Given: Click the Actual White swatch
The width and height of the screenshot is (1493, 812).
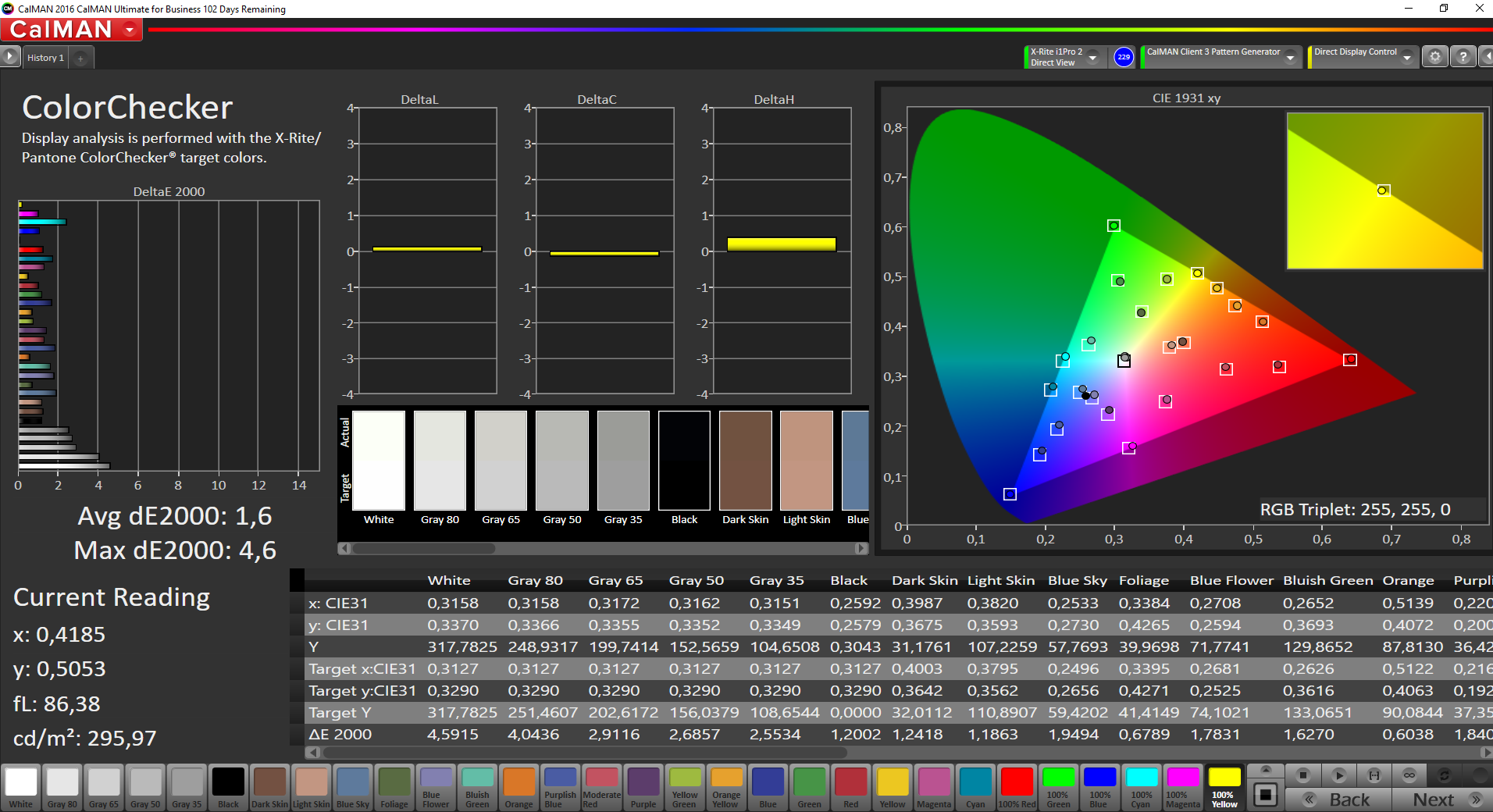Looking at the screenshot, I should coord(379,435).
